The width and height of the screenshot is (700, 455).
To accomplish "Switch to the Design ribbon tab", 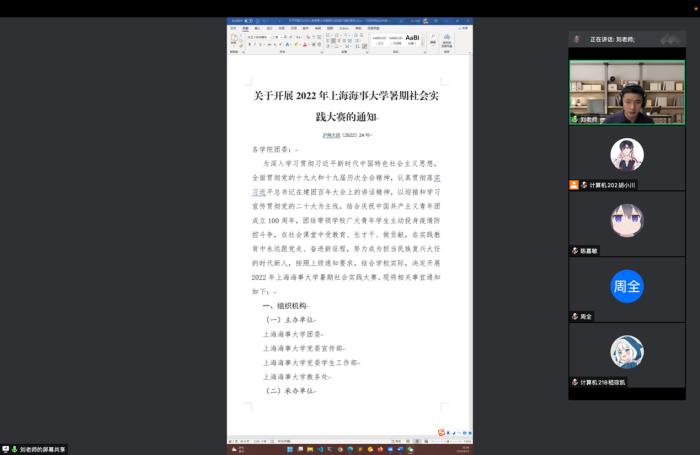I will pyautogui.click(x=269, y=28).
